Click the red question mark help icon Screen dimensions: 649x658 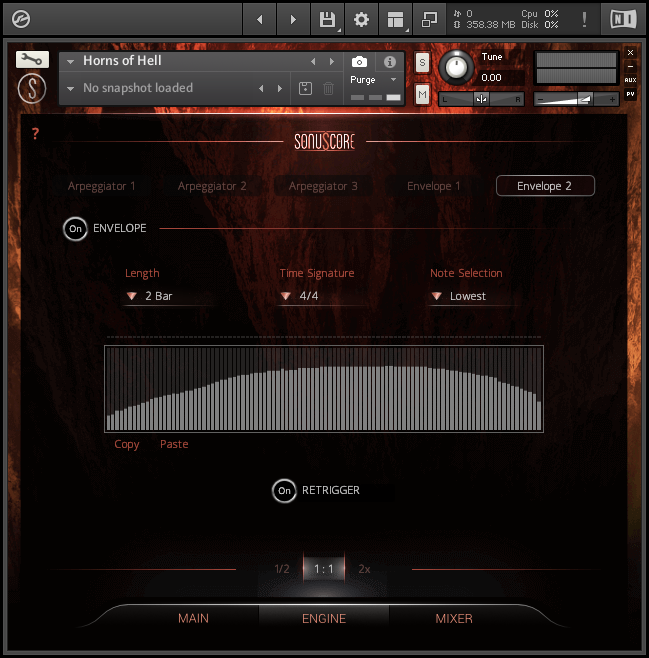[x=35, y=134]
